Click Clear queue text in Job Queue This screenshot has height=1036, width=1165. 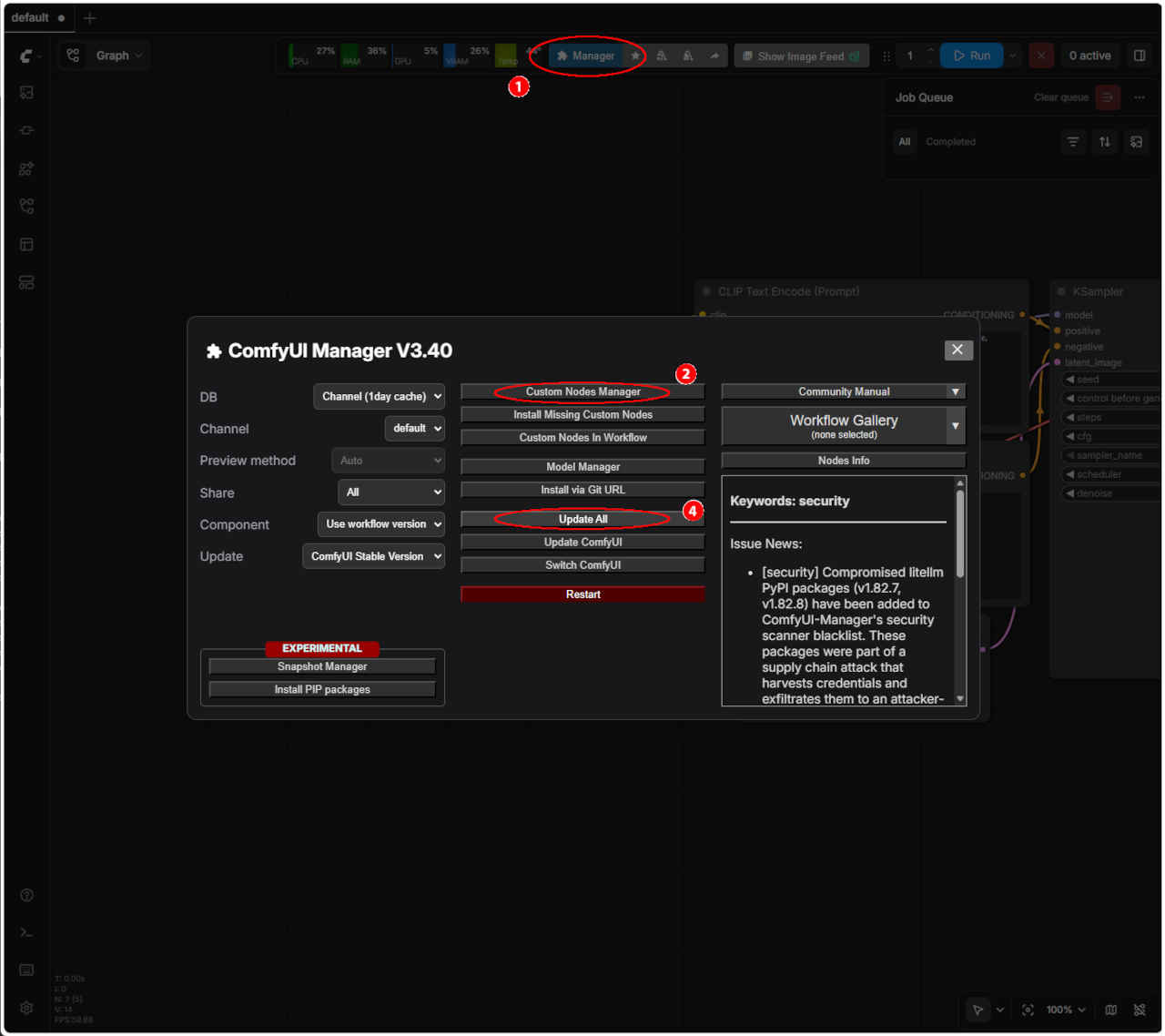click(x=1060, y=97)
